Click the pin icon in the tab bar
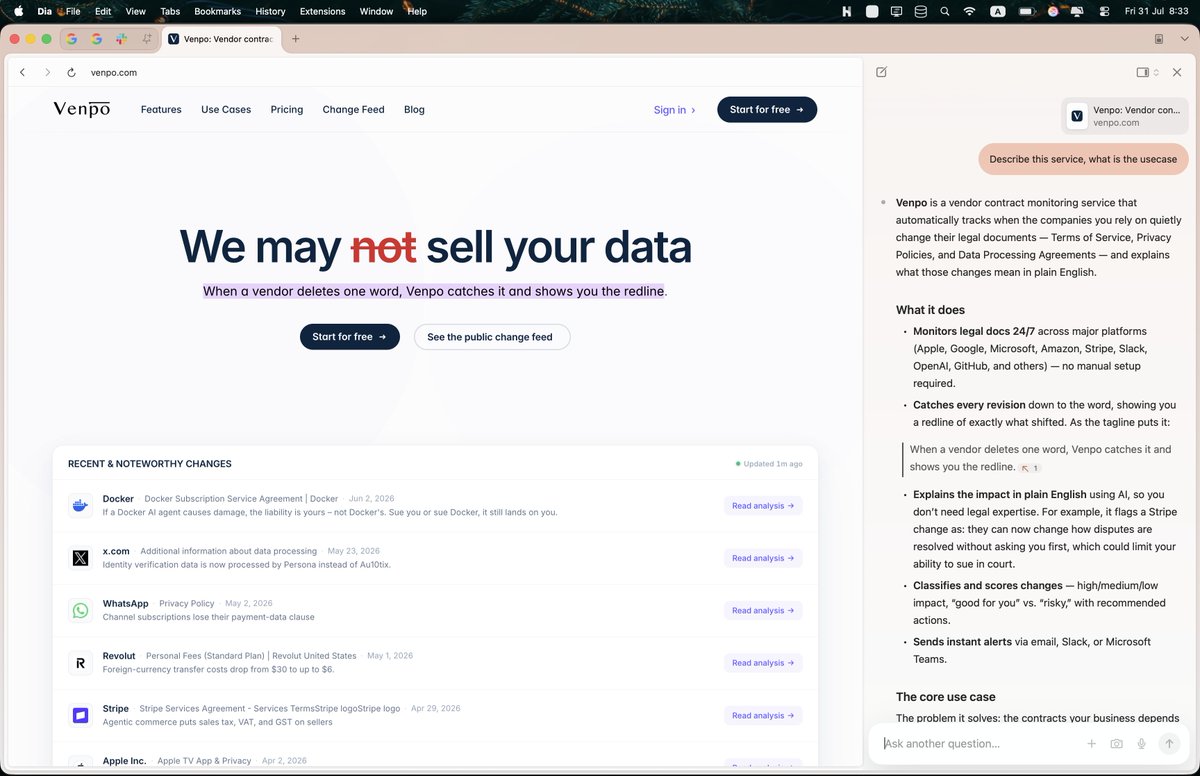 click(147, 39)
